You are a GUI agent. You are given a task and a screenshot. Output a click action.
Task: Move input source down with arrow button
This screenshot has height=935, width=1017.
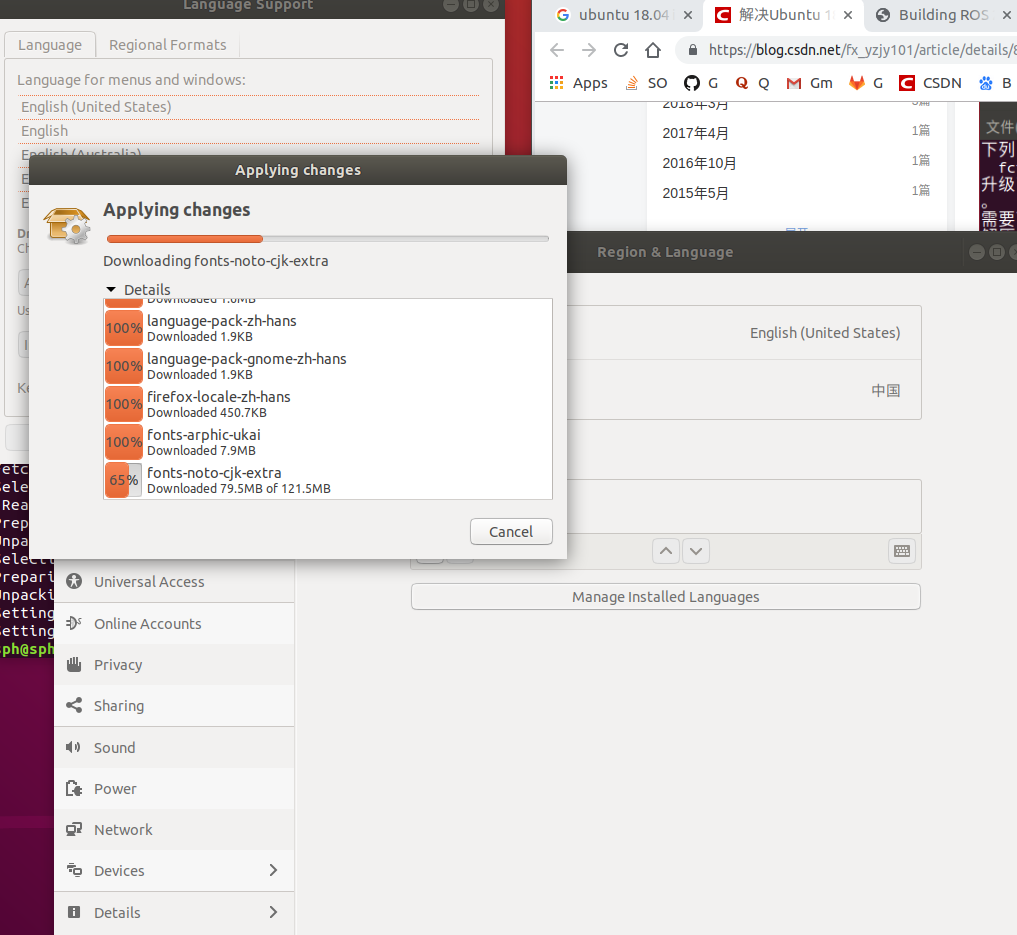pyautogui.click(x=696, y=551)
